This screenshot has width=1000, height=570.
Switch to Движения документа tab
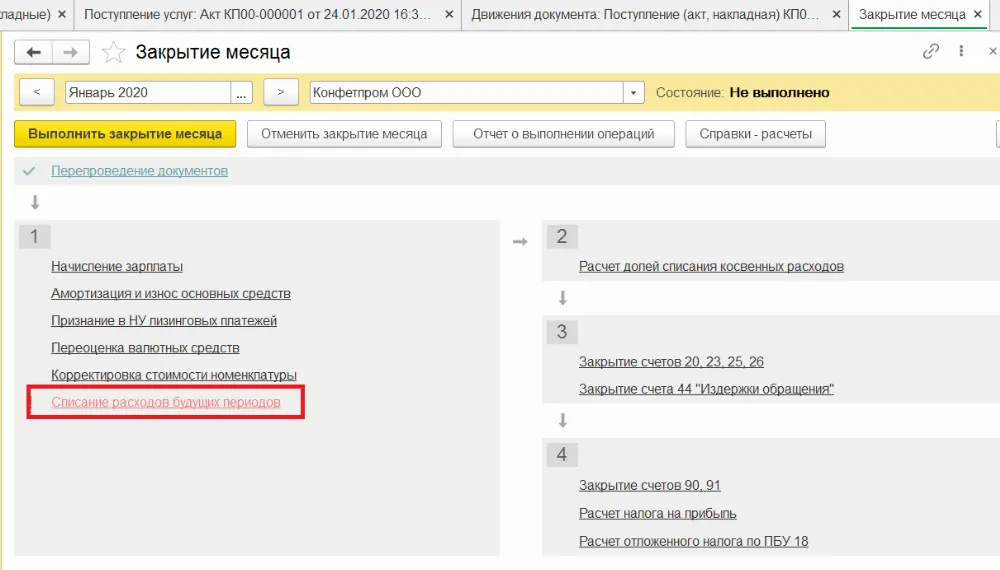[646, 15]
